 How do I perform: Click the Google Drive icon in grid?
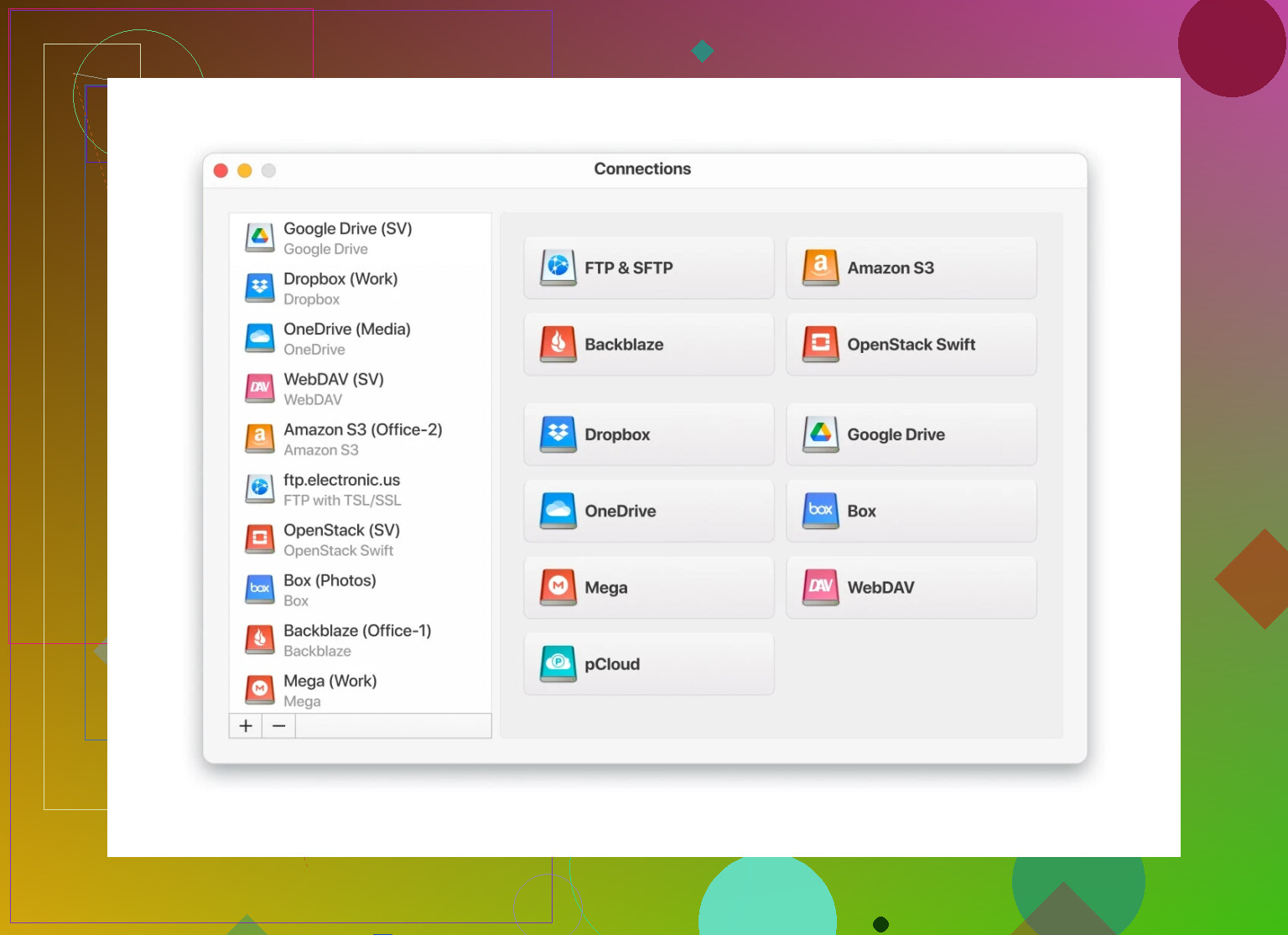click(x=821, y=434)
